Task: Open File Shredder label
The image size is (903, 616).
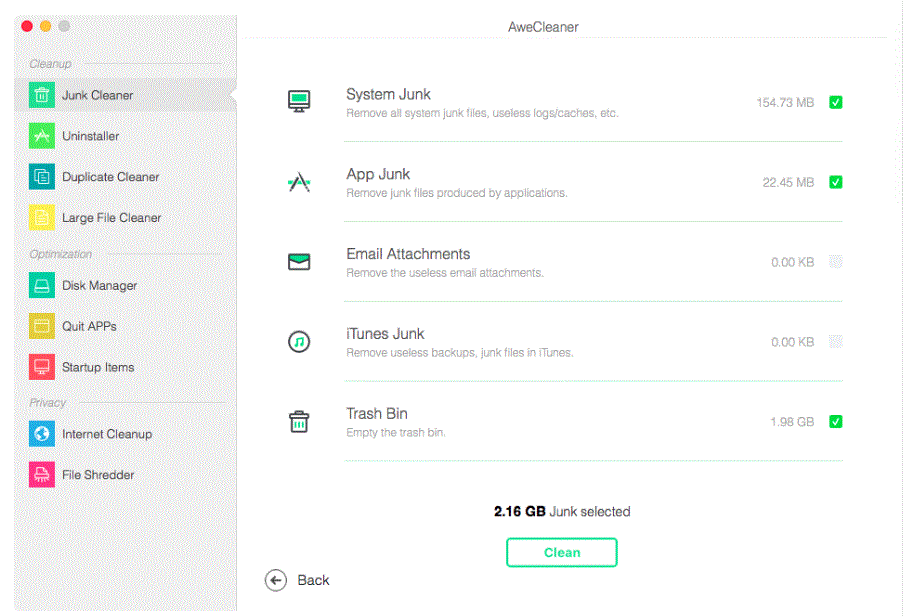Action: [x=98, y=475]
